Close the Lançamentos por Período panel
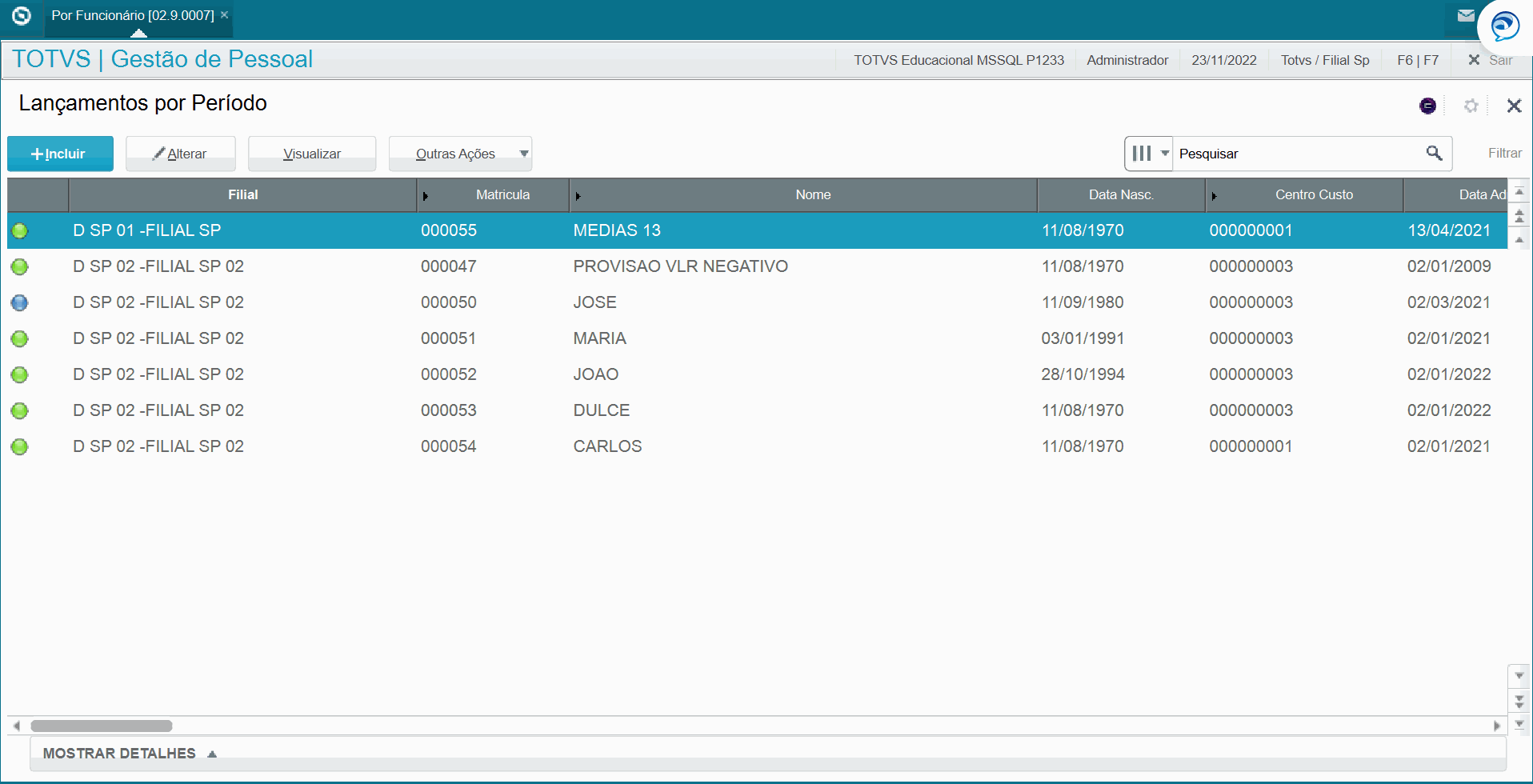Image resolution: width=1533 pixels, height=784 pixels. 1514,106
